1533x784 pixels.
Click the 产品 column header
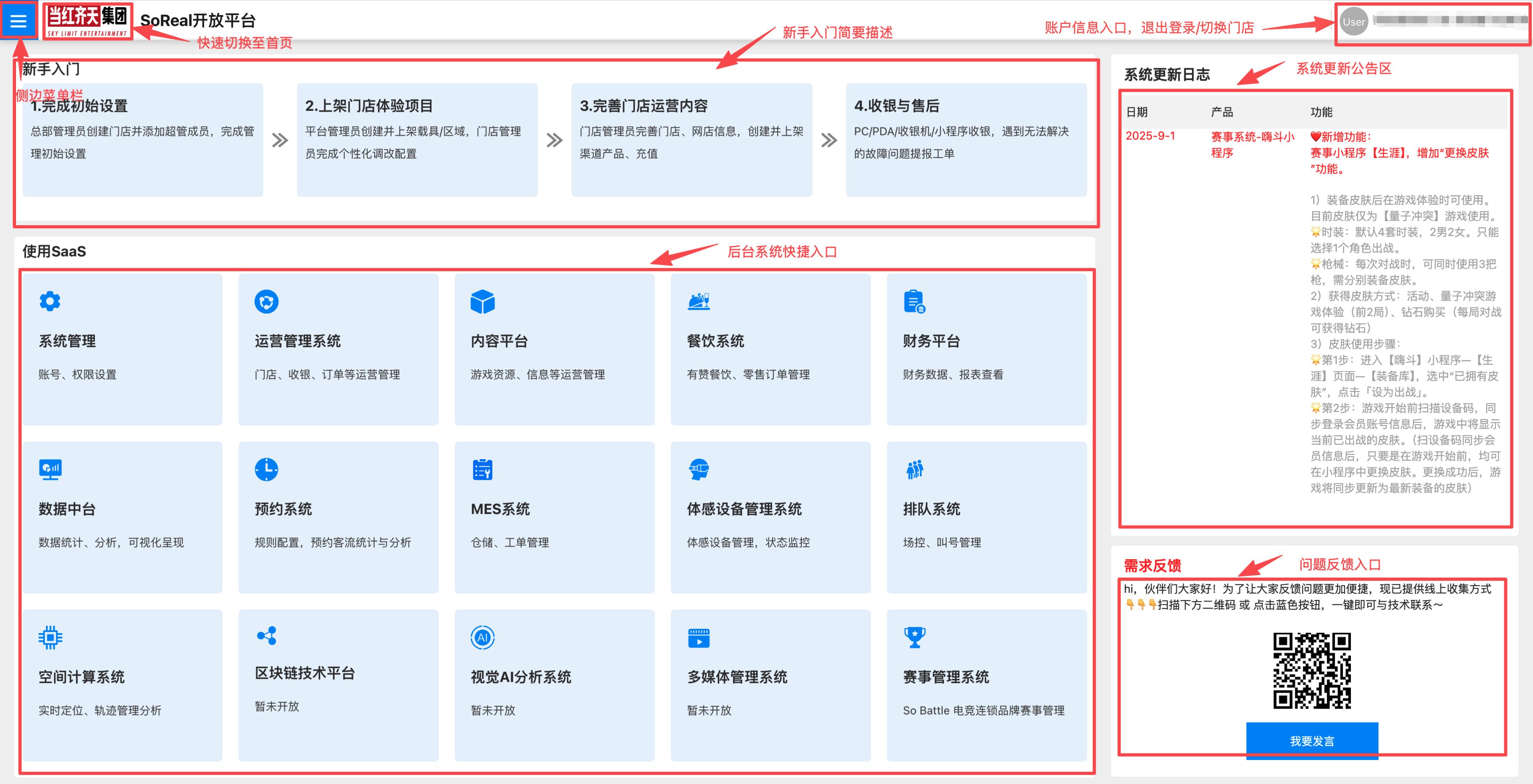coord(1222,112)
